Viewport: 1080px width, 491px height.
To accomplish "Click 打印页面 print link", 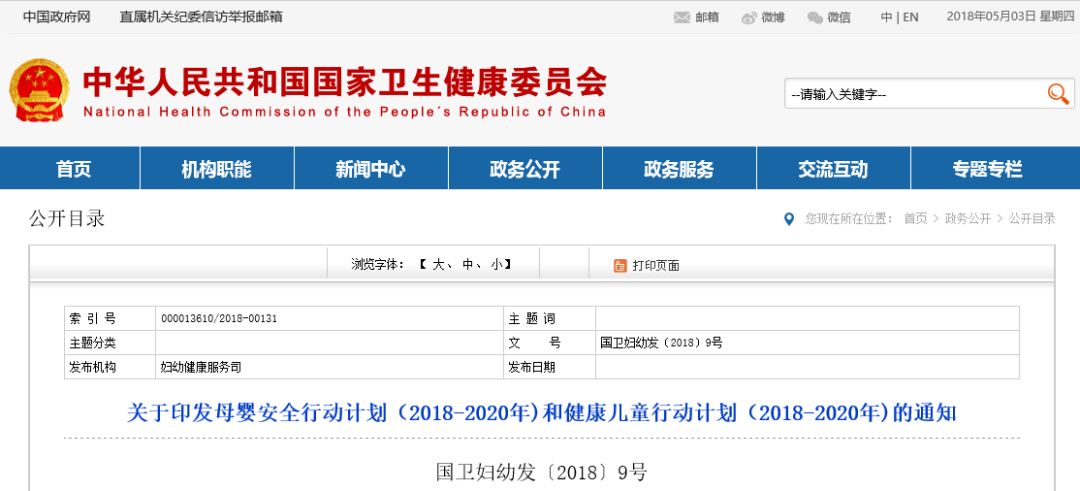I will [x=655, y=266].
